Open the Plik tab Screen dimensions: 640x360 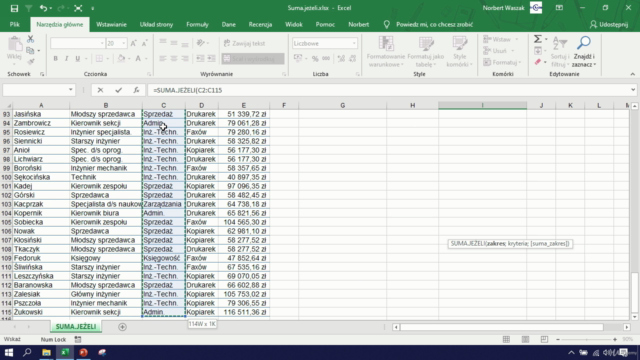click(15, 24)
